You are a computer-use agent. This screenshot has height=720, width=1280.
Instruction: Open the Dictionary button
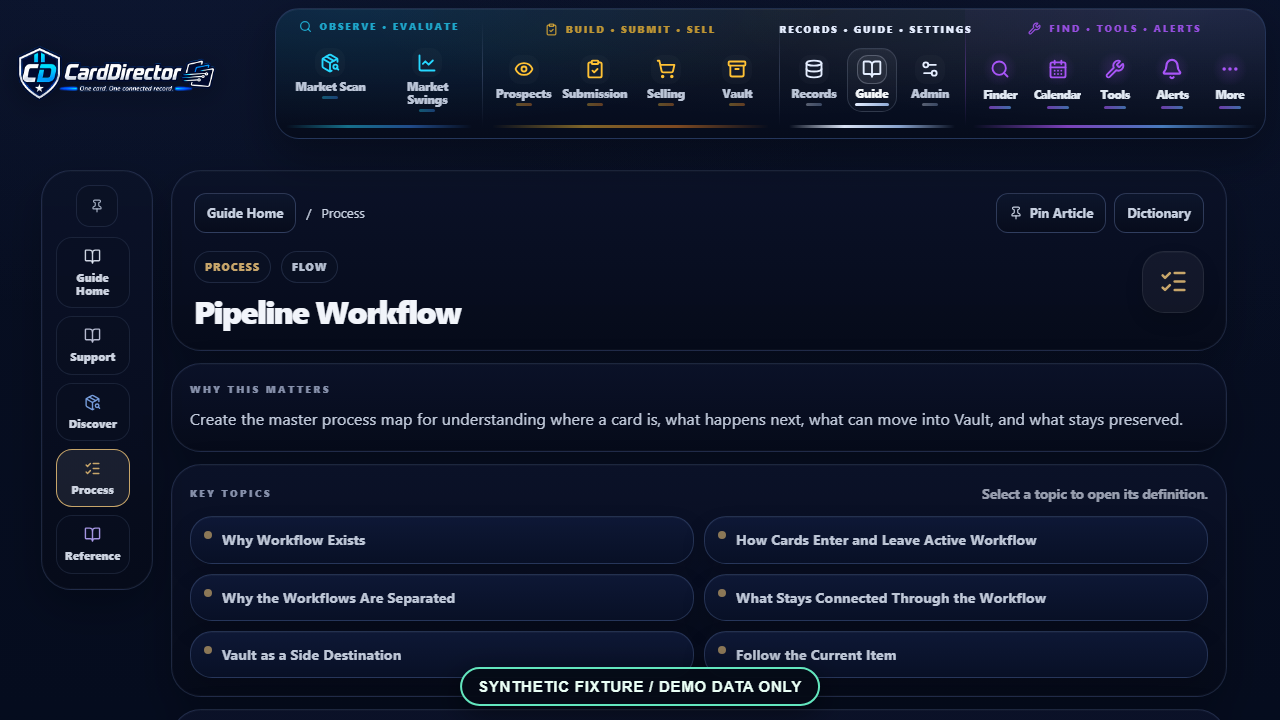(1159, 213)
